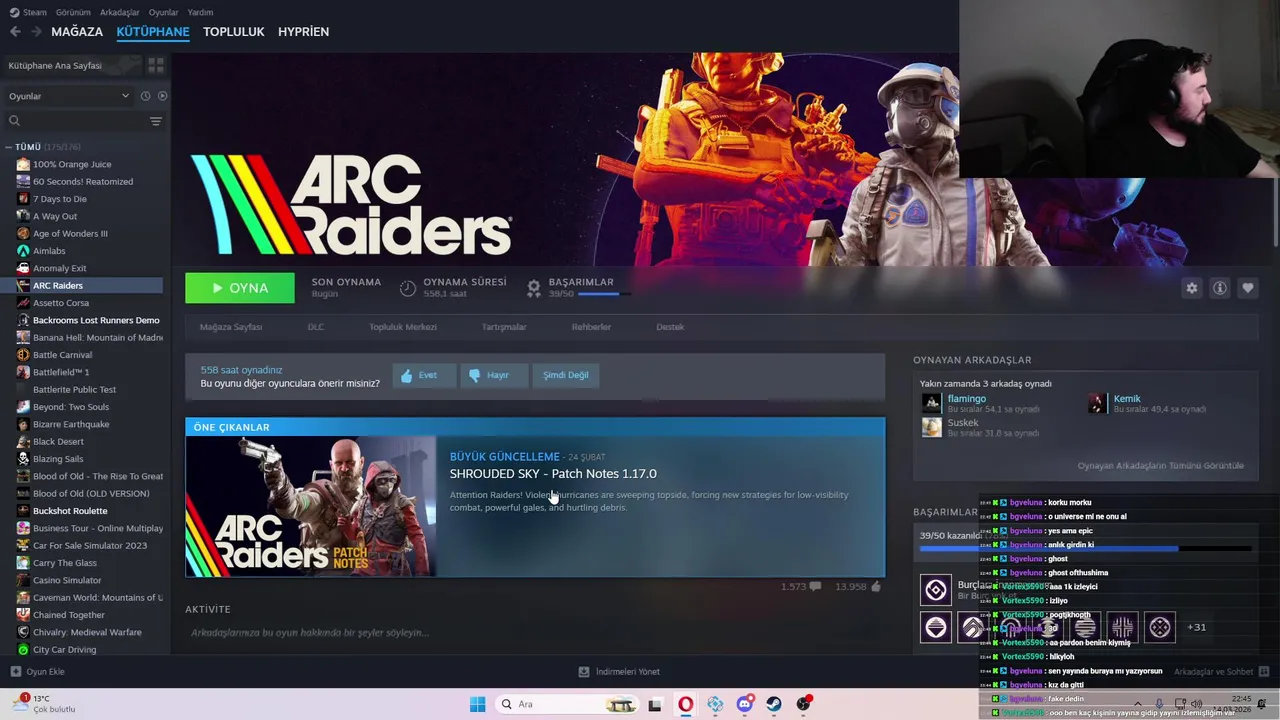This screenshot has width=1280, height=720.
Task: Open advanced filter options icon
Action: click(156, 121)
